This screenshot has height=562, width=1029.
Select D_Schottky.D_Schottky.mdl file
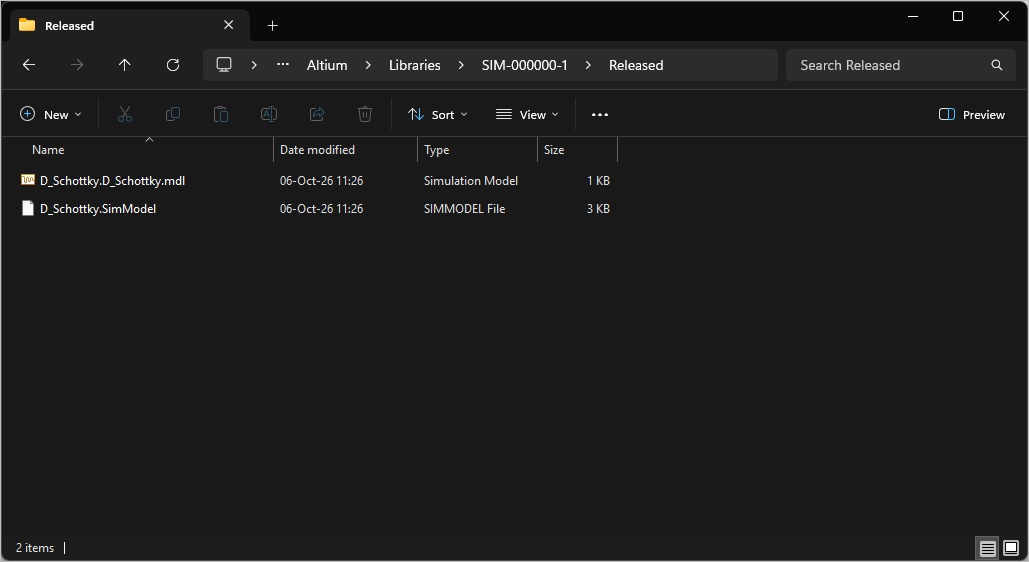click(x=112, y=181)
